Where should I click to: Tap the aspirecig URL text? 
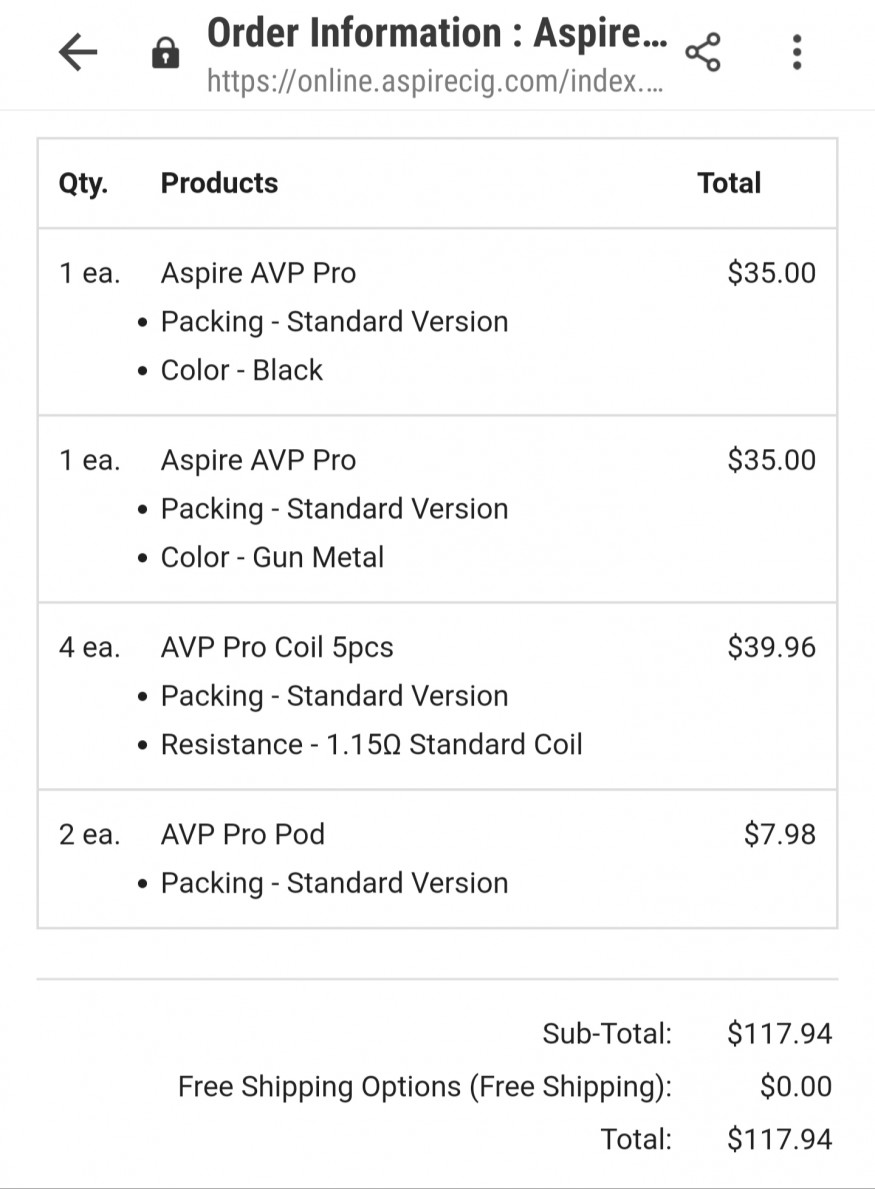(434, 82)
